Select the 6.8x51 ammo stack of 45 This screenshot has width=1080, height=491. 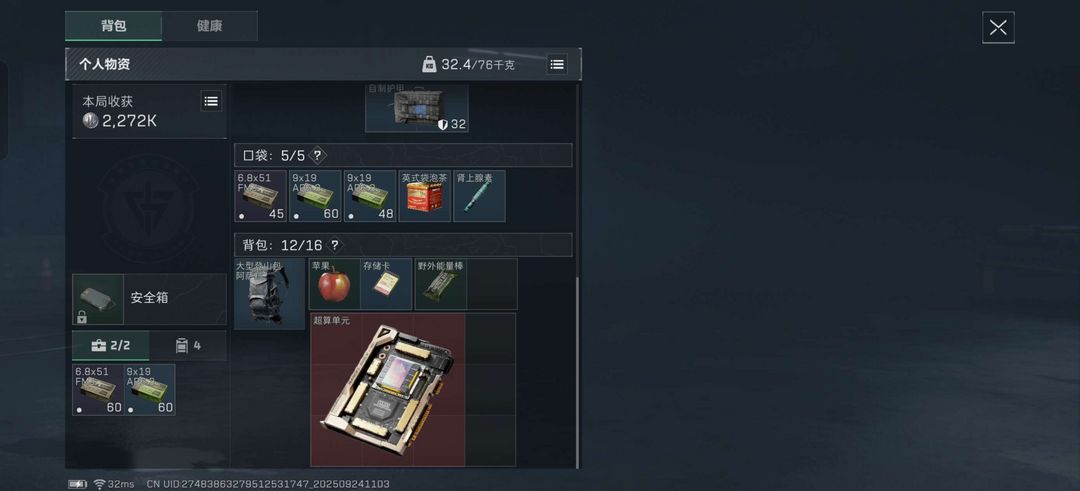[260, 196]
